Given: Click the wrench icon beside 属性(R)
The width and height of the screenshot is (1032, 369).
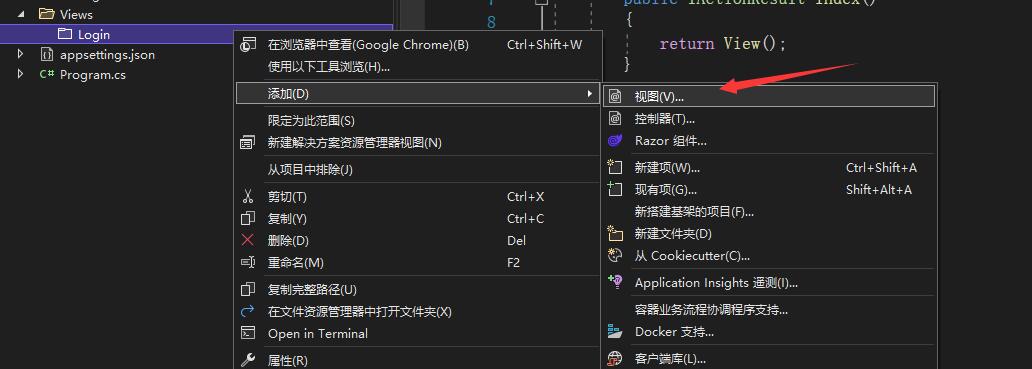Looking at the screenshot, I should tap(247, 360).
